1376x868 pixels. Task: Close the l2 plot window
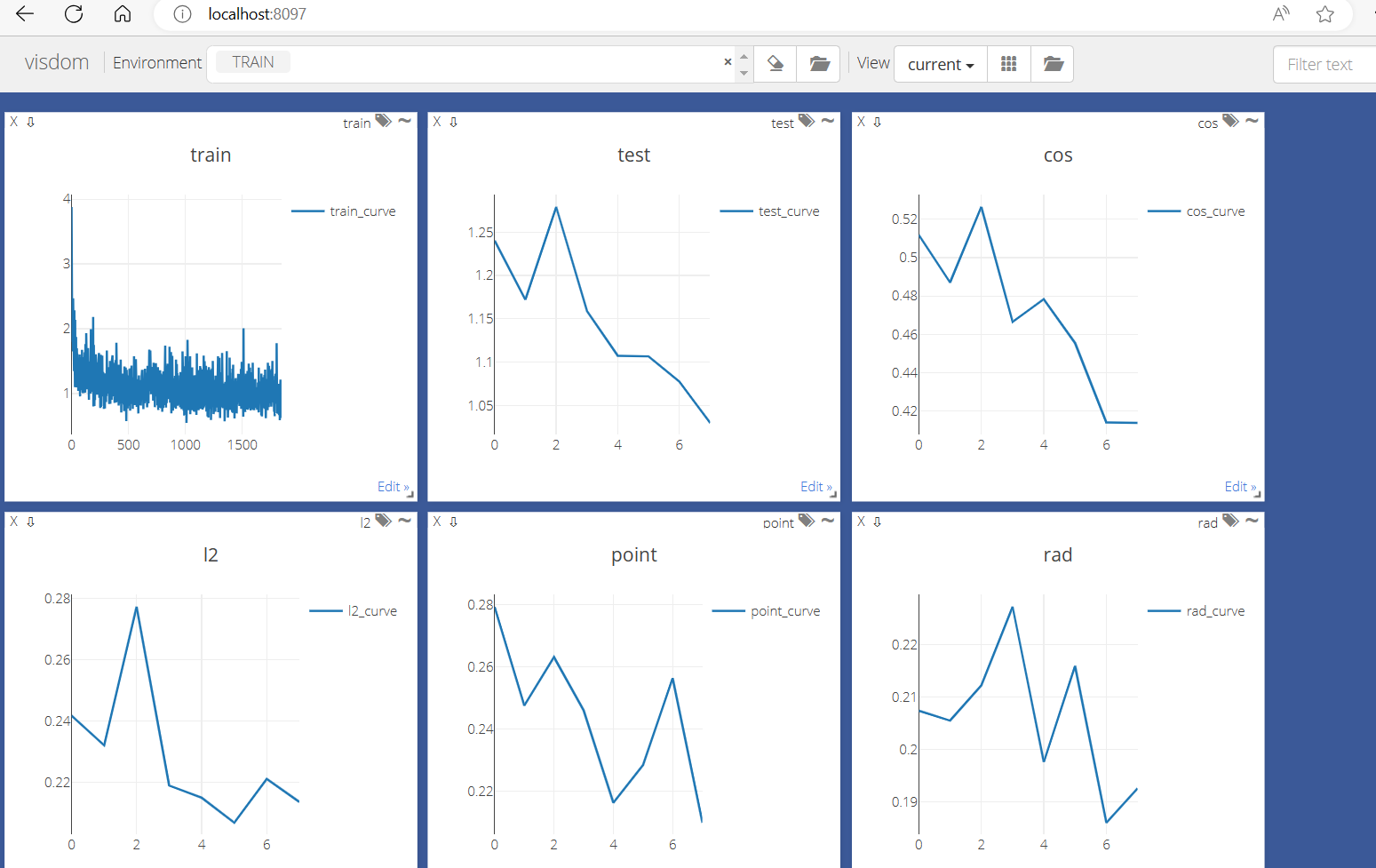coord(13,522)
